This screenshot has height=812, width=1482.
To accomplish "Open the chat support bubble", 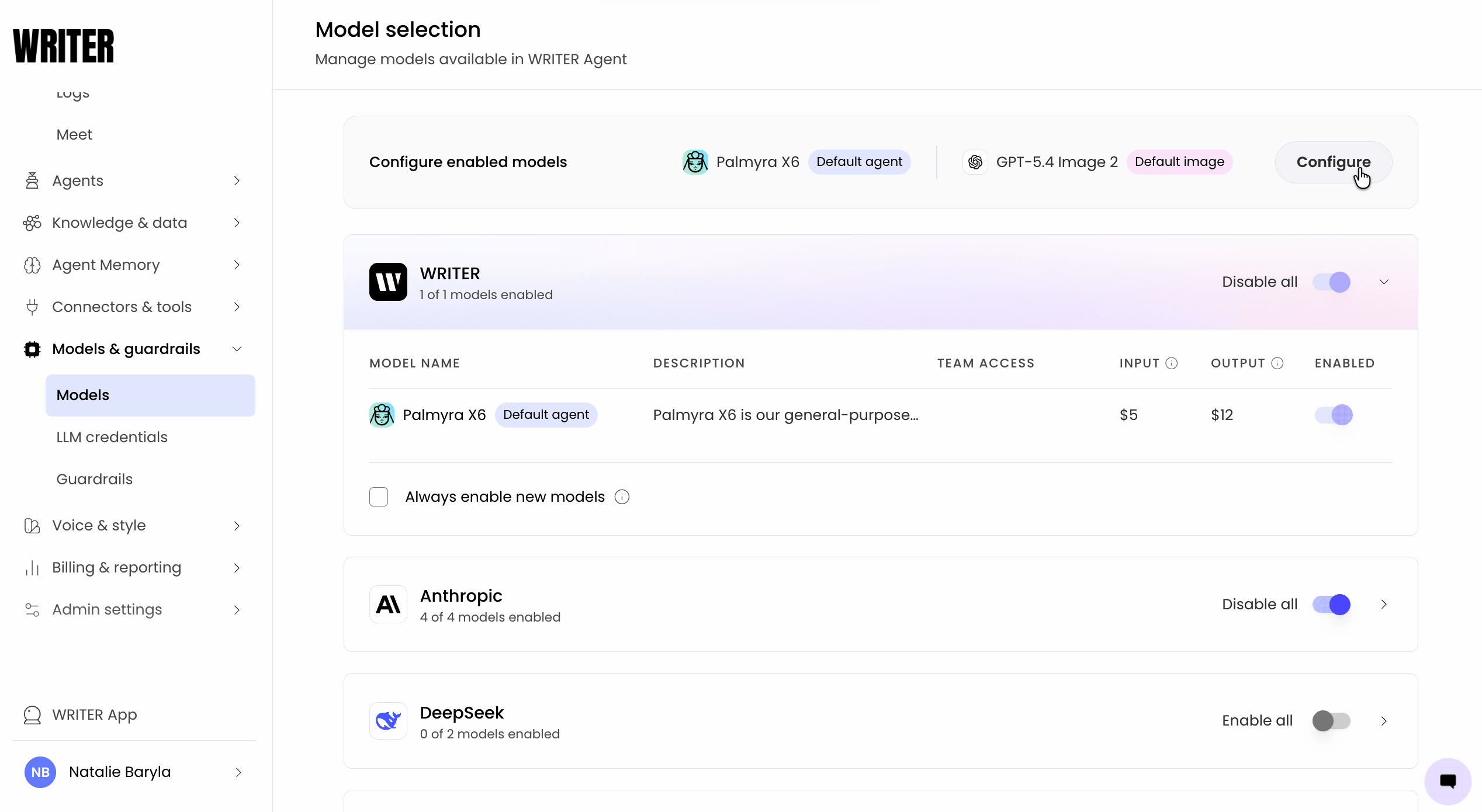I will pos(1448,781).
